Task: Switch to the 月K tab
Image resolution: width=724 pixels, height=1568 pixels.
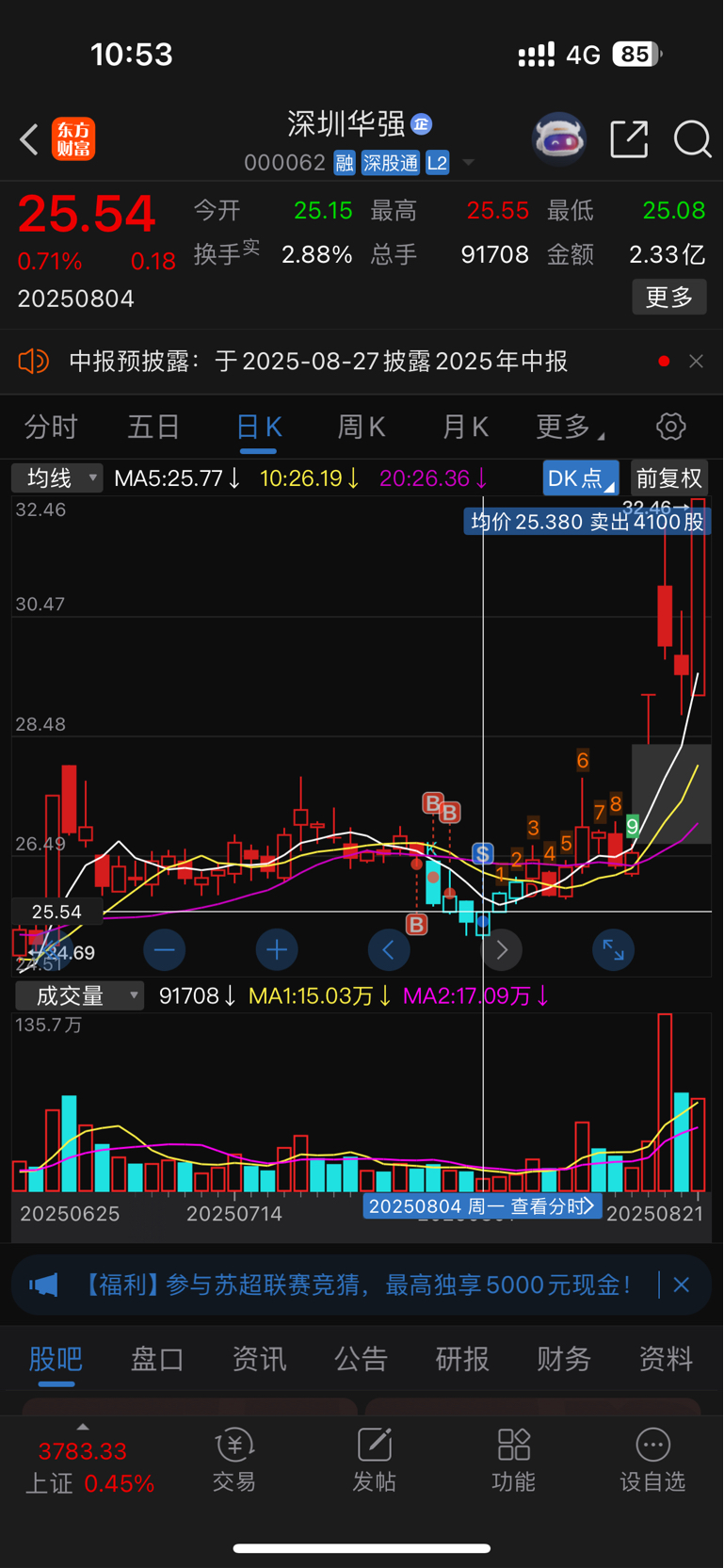Action: pyautogui.click(x=465, y=428)
